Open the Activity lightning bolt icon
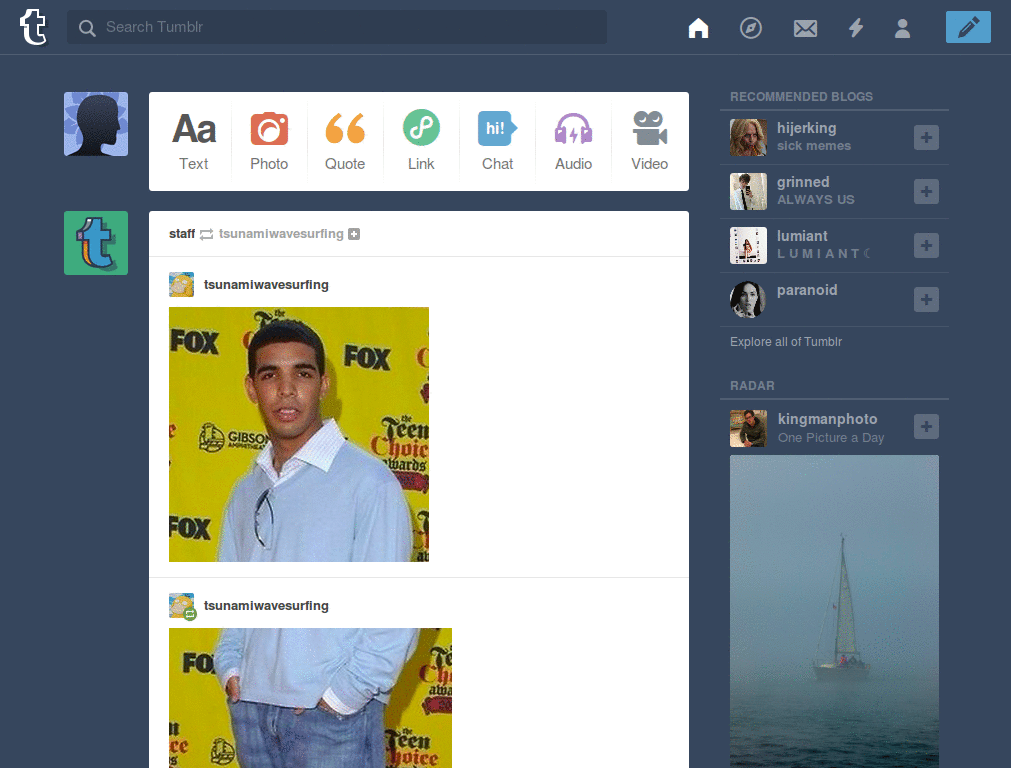 click(856, 28)
